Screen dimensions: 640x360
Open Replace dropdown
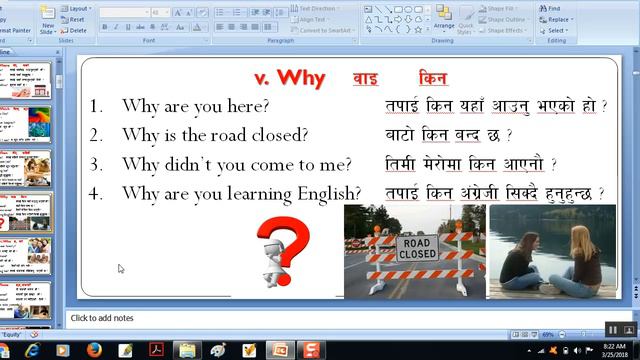(x=557, y=20)
